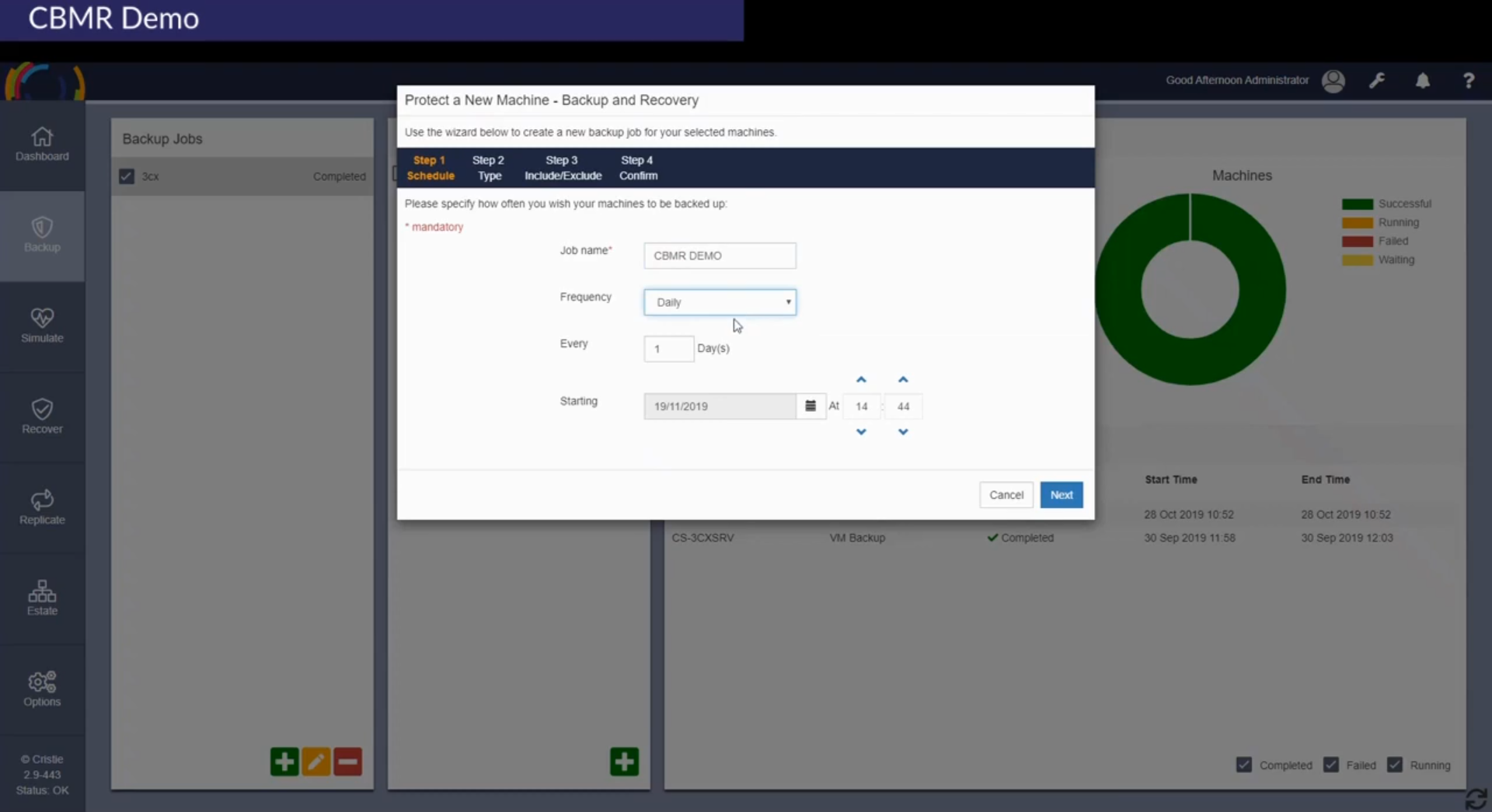This screenshot has width=1492, height=812.
Task: Go to the Recover section
Action: pos(42,416)
